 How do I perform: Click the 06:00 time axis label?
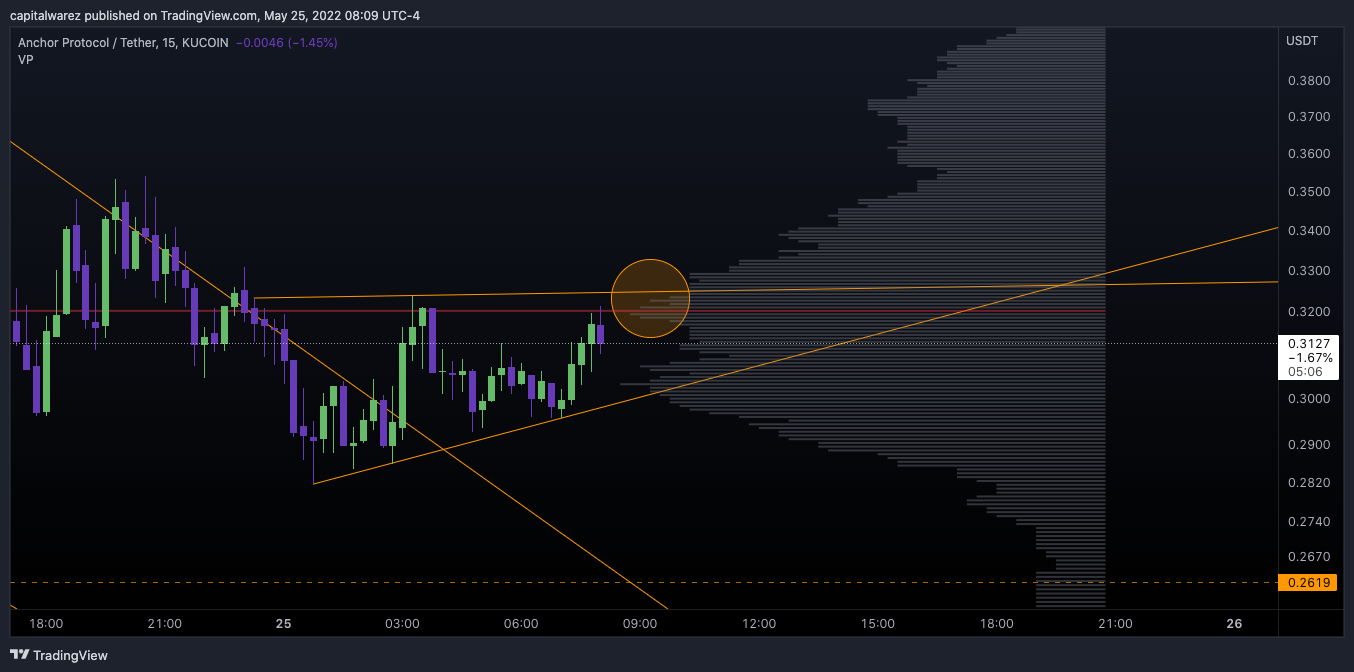pyautogui.click(x=522, y=624)
